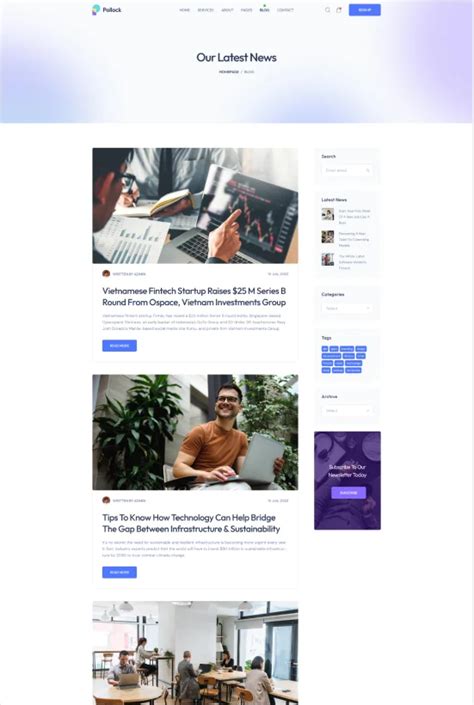Open the Contact menu item

tap(285, 10)
